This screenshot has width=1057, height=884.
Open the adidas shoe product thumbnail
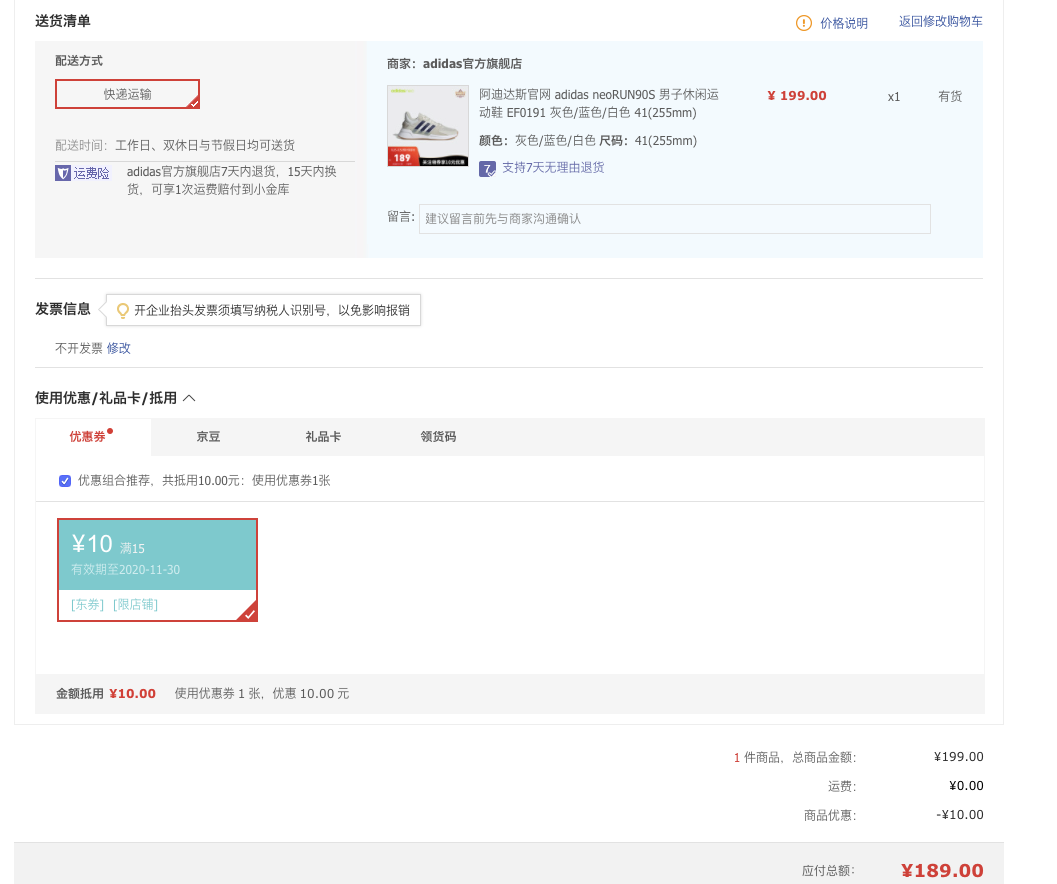(x=427, y=125)
